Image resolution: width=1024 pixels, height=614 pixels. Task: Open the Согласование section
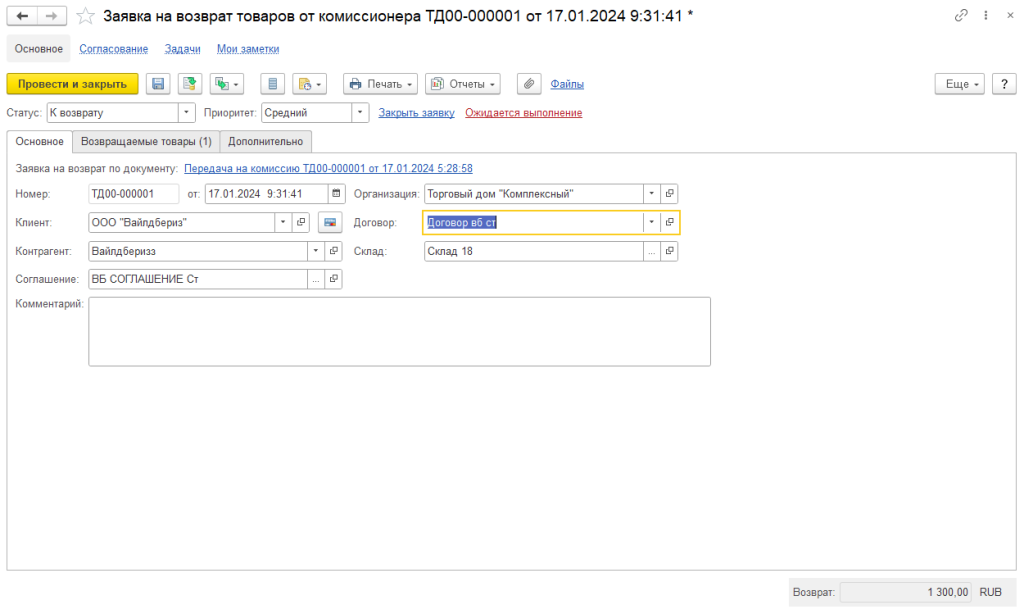tap(114, 49)
